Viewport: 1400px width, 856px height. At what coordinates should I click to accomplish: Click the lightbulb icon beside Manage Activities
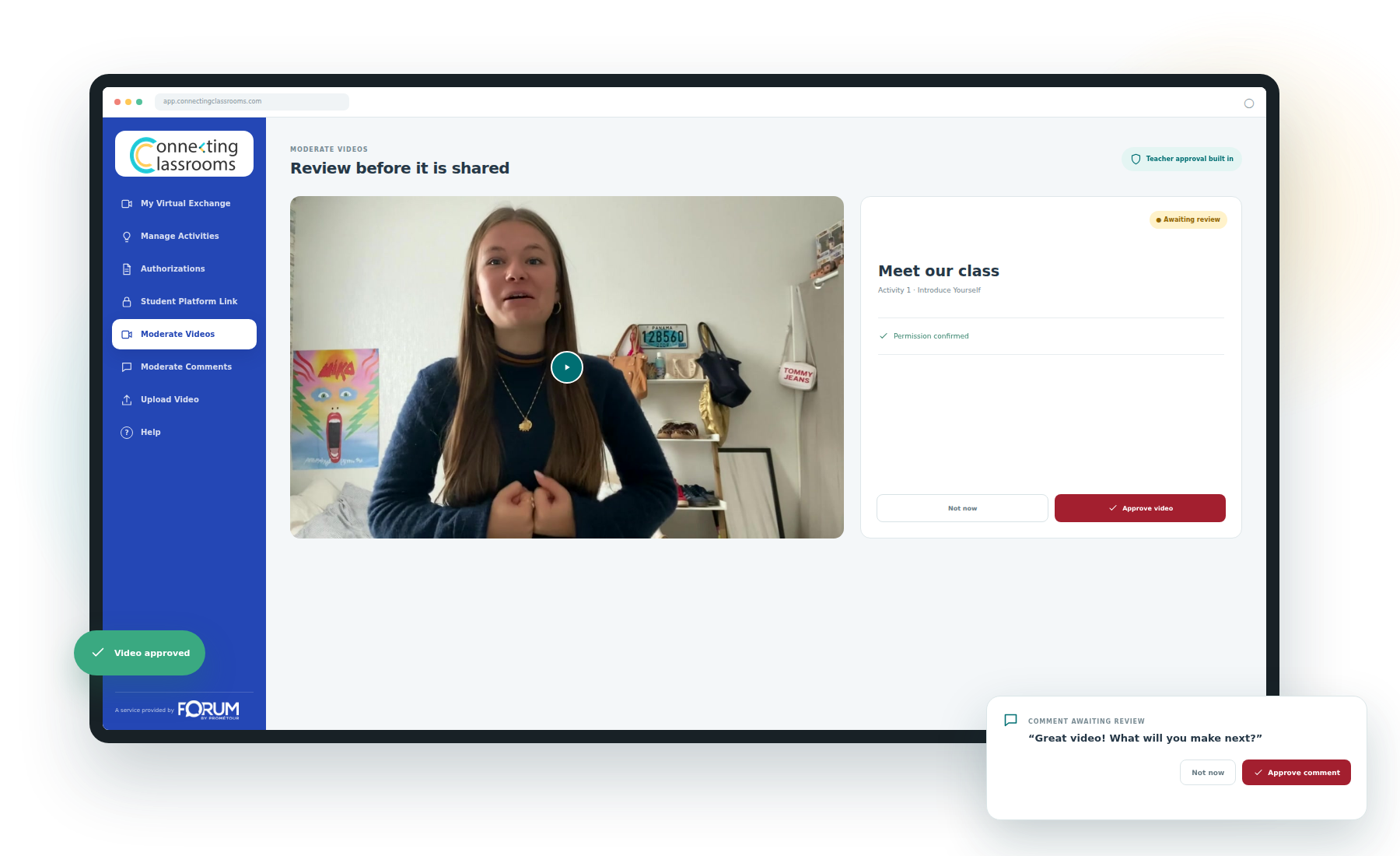pos(127,237)
